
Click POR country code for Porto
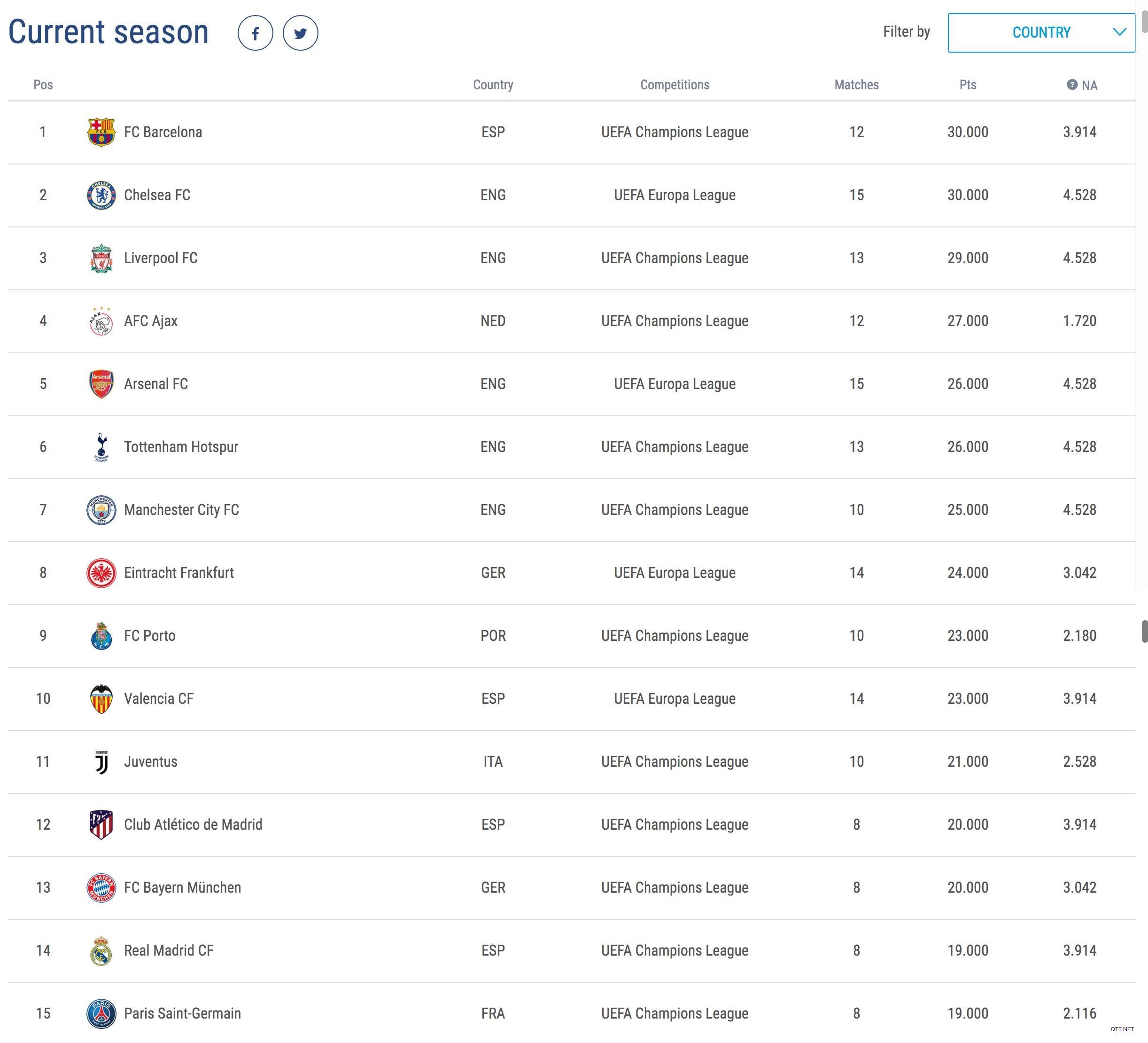point(493,636)
